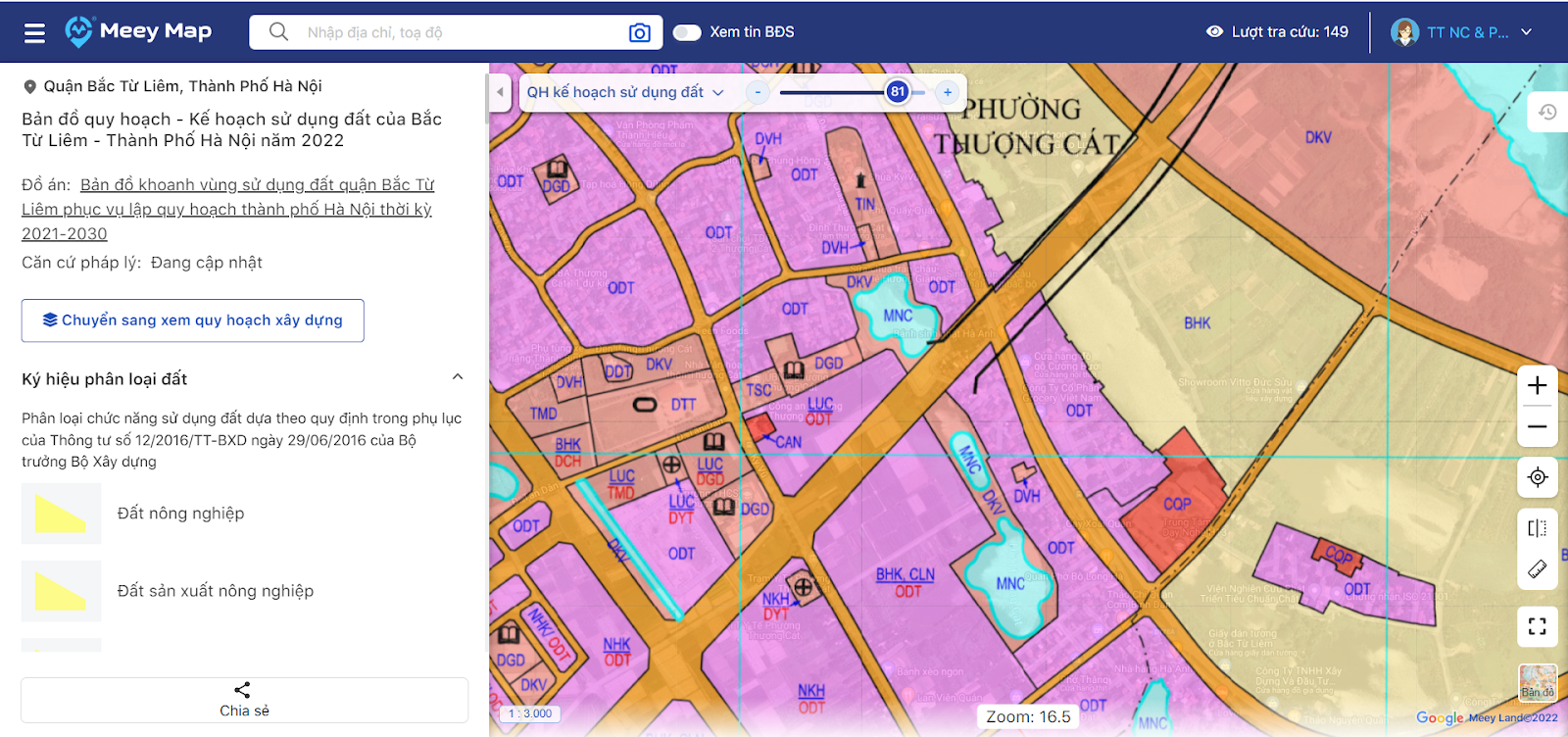Viewport: 1568px width, 737px height.
Task: Zoom out the map
Action: [1538, 426]
